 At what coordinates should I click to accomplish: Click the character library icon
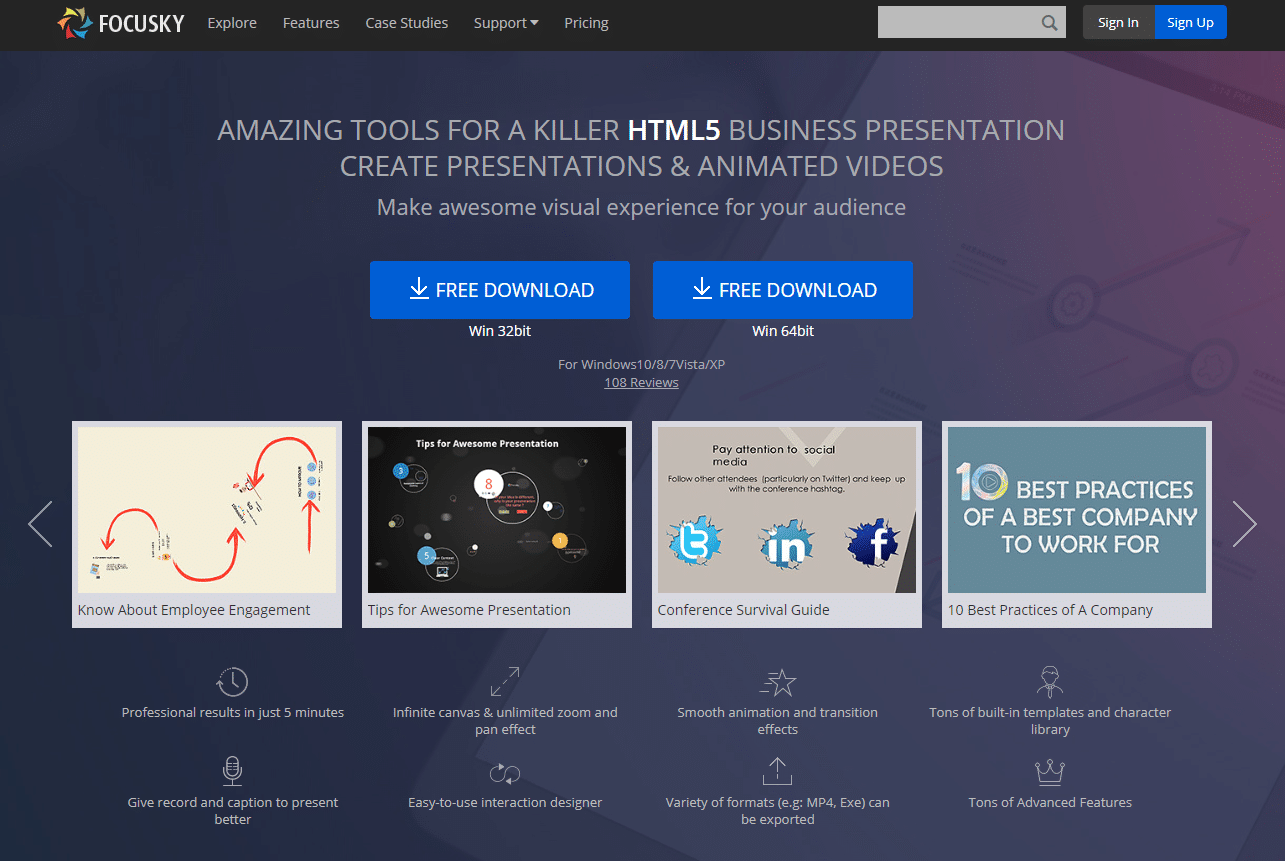tap(1050, 681)
